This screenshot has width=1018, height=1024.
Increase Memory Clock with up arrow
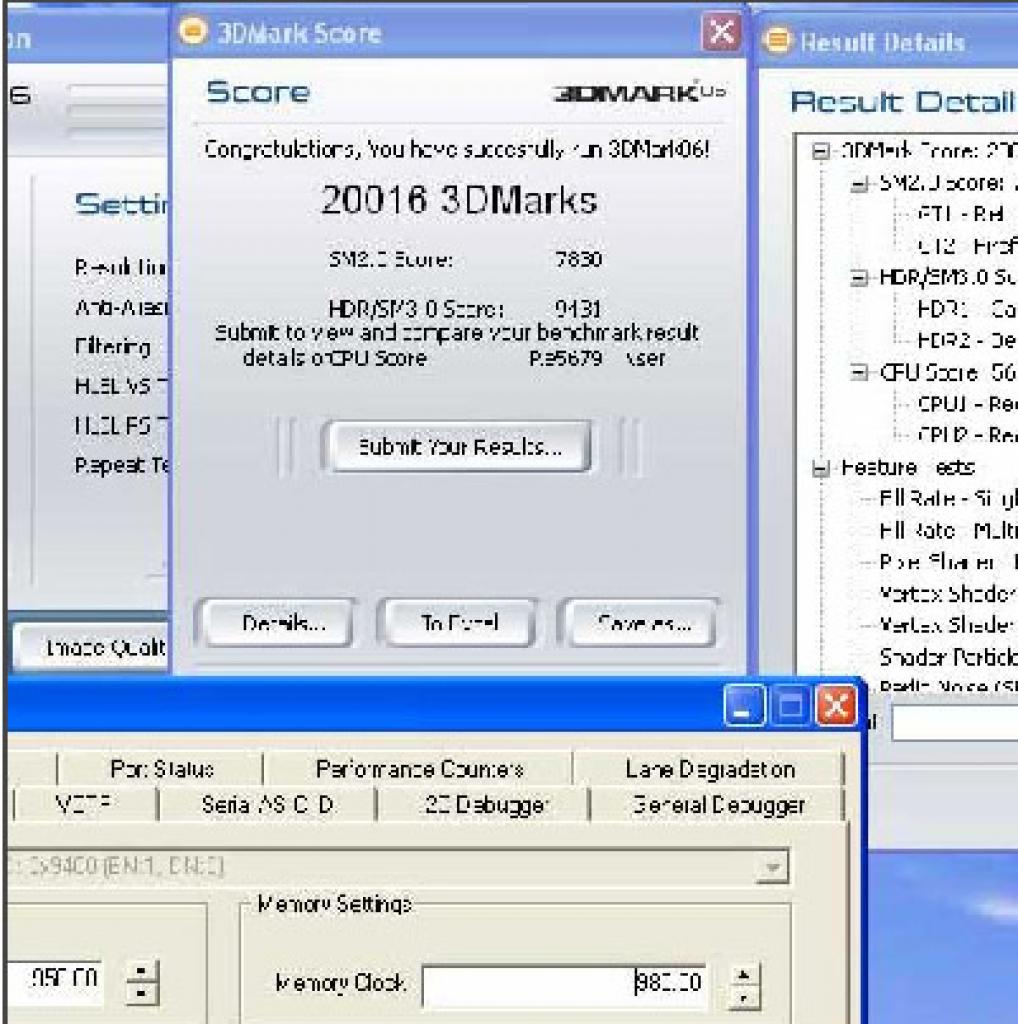point(742,975)
